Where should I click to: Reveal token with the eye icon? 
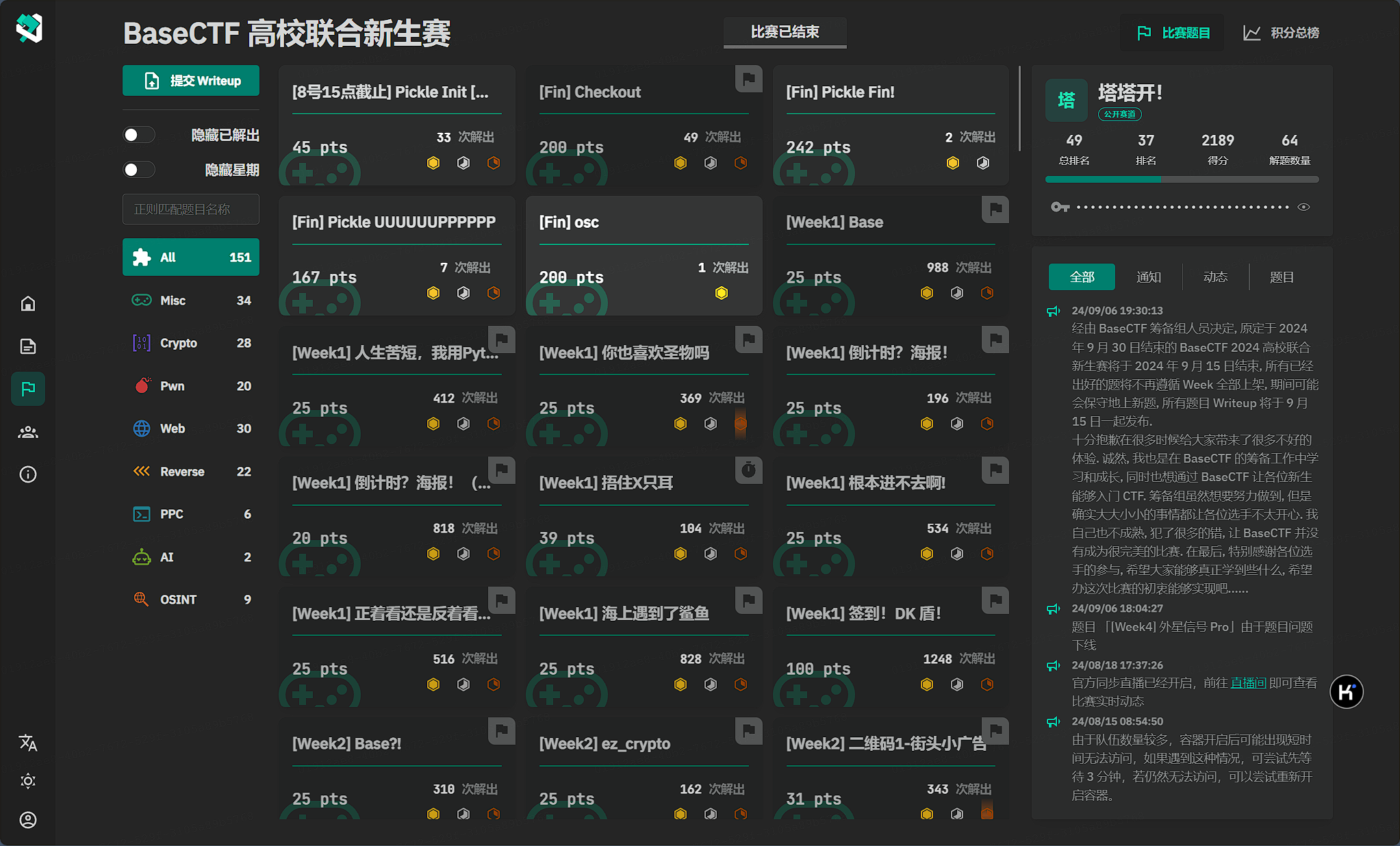[x=1303, y=207]
